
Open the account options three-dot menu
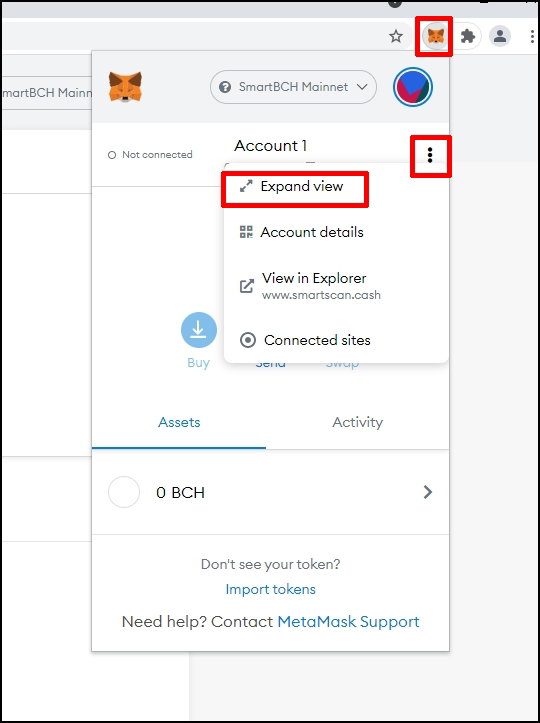point(430,155)
